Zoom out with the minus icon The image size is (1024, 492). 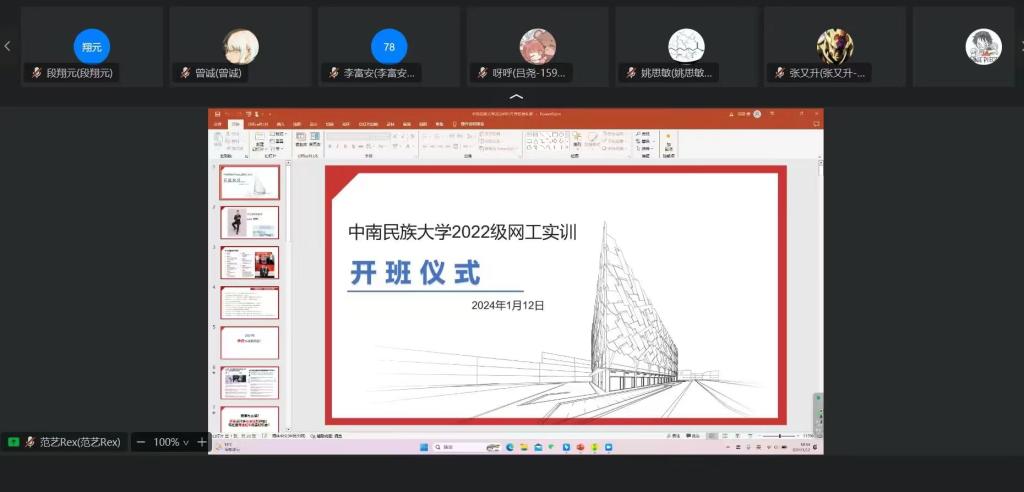141,442
